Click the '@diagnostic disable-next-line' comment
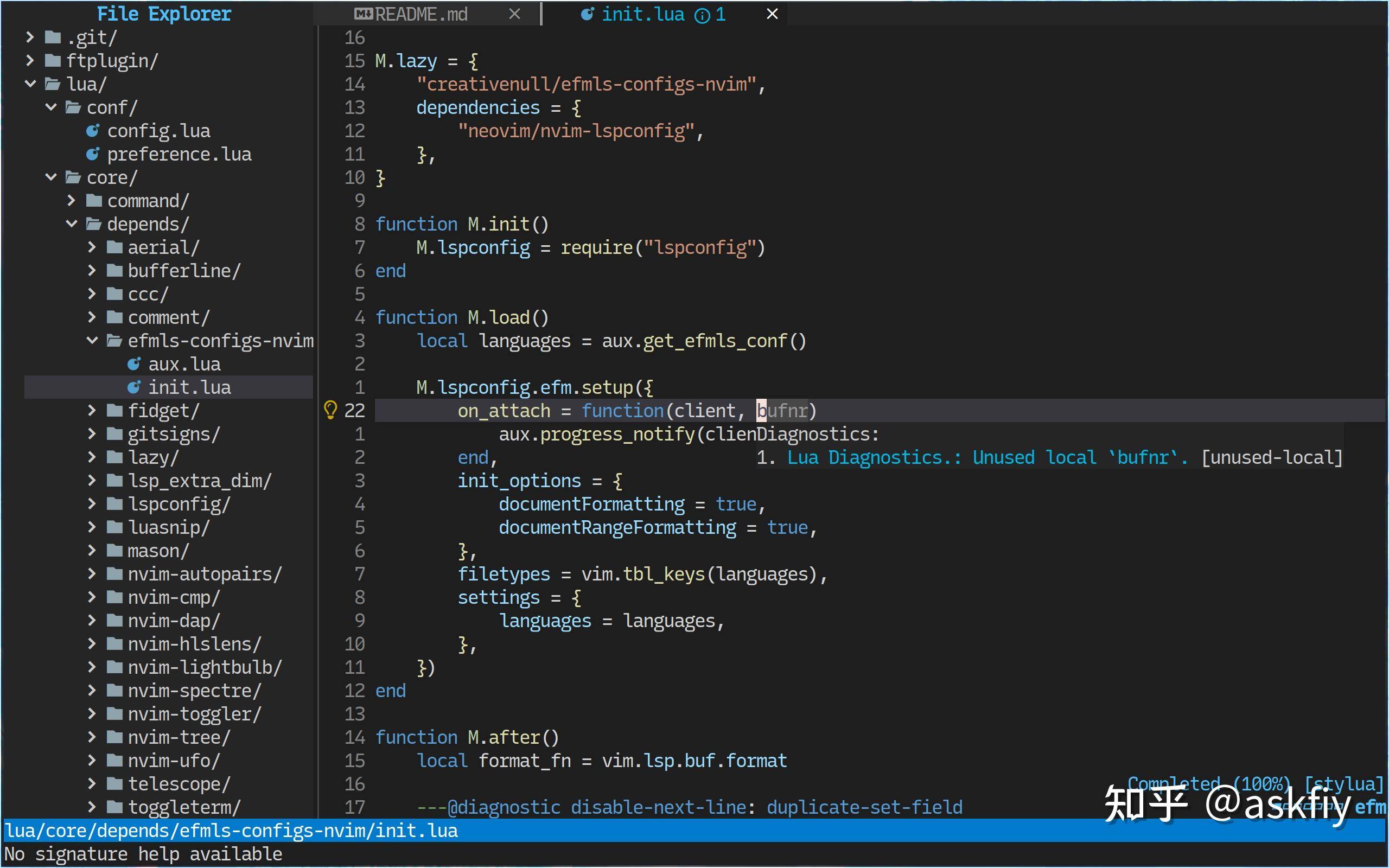1389x868 pixels. (x=689, y=807)
